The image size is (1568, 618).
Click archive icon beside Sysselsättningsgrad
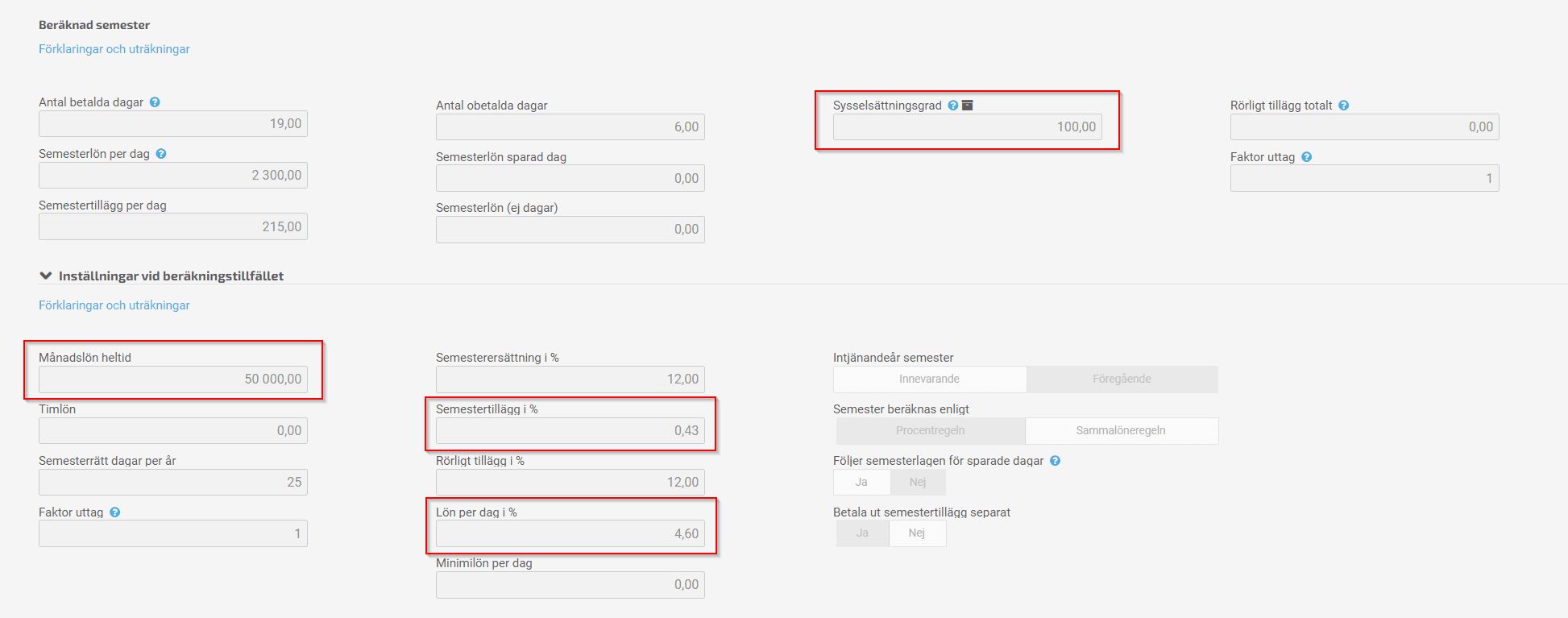(x=968, y=106)
